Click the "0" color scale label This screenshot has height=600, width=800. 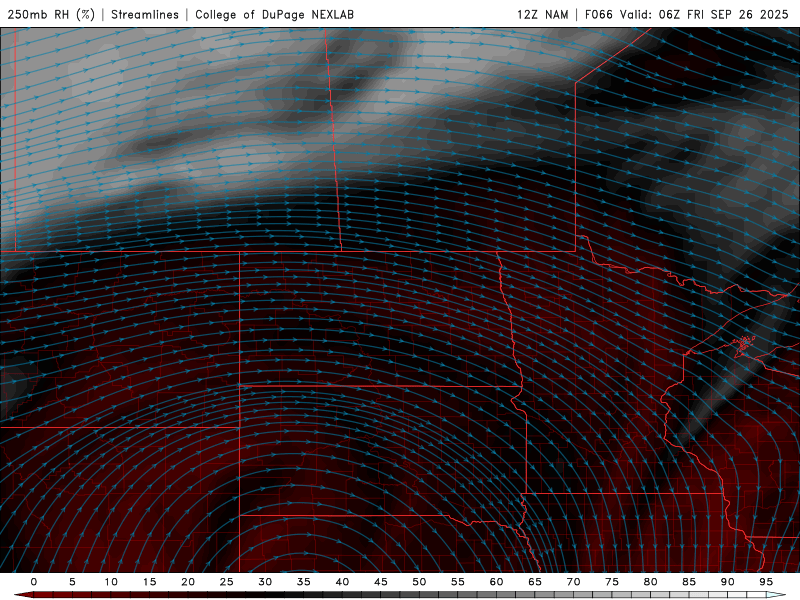(x=34, y=582)
